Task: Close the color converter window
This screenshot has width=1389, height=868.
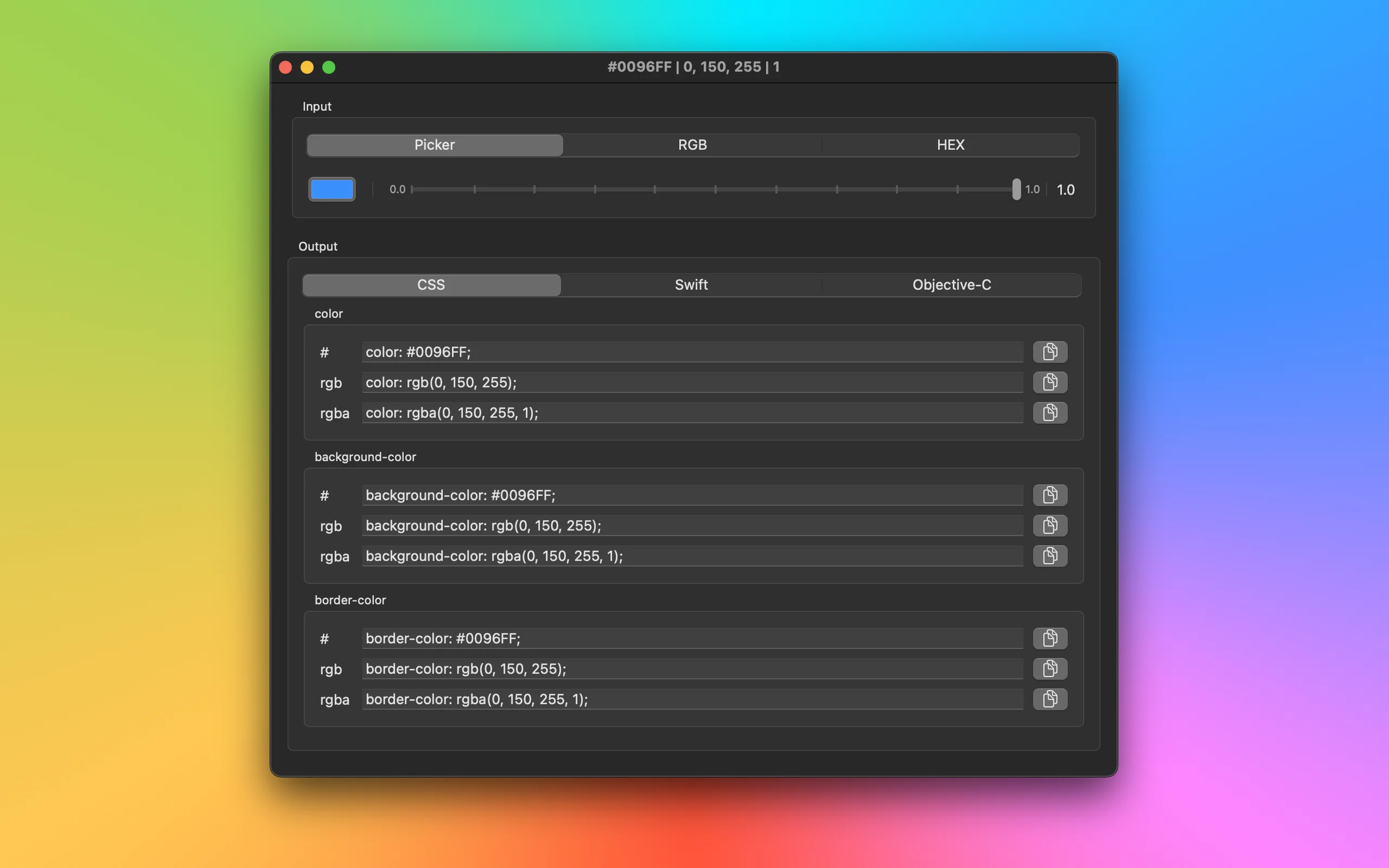Action: click(x=285, y=68)
